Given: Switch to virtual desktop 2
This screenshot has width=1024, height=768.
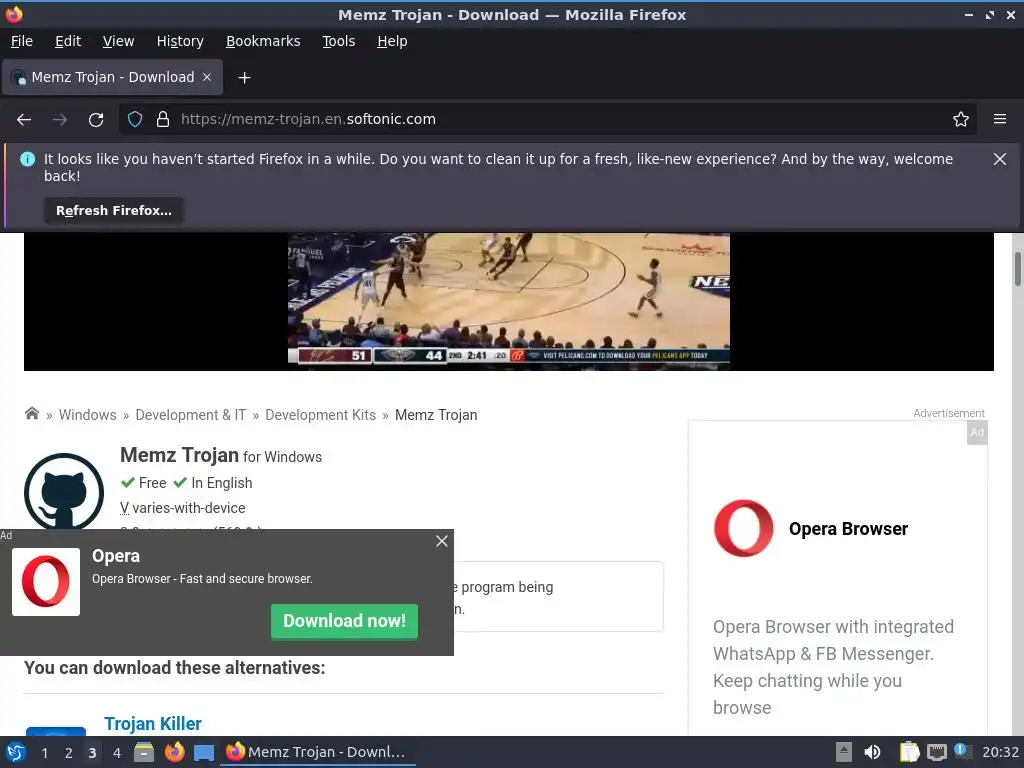Looking at the screenshot, I should 69,753.
